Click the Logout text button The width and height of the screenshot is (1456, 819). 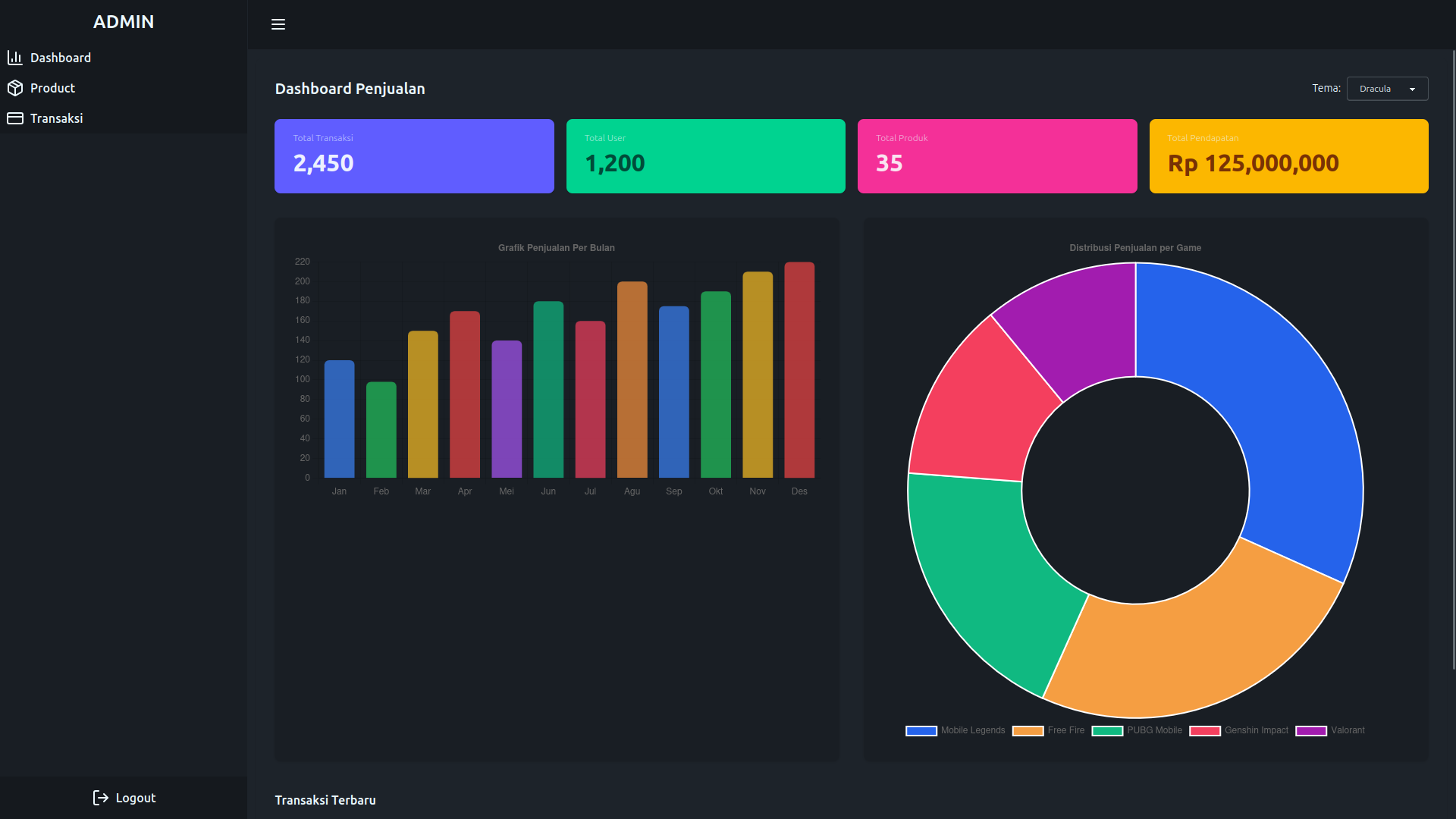pyautogui.click(x=136, y=798)
